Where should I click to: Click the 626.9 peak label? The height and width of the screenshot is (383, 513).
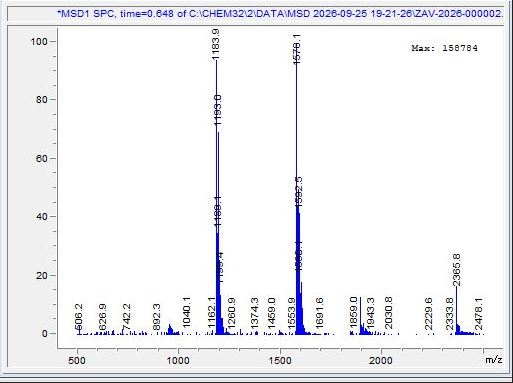(x=103, y=317)
